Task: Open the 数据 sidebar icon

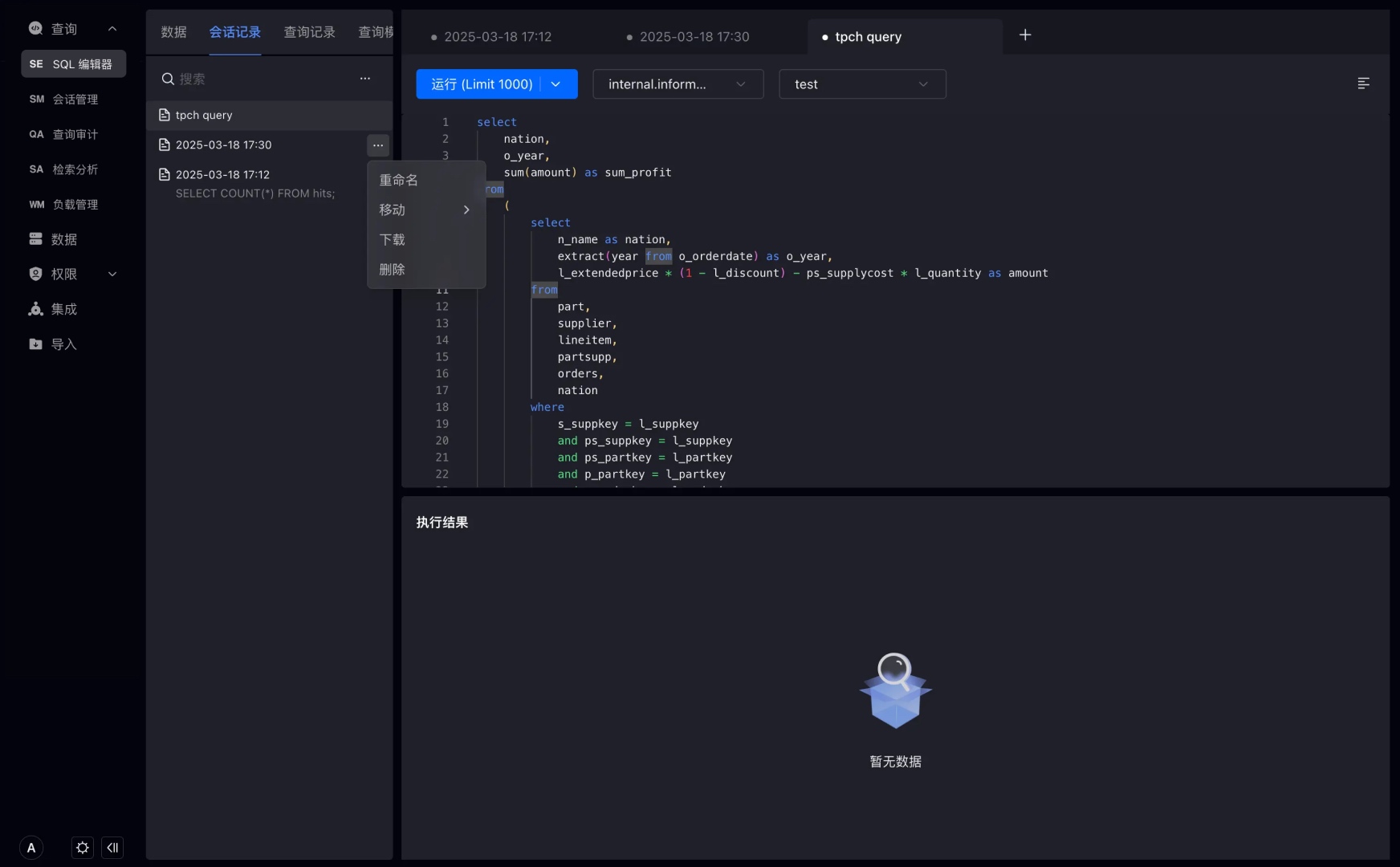Action: [x=35, y=239]
